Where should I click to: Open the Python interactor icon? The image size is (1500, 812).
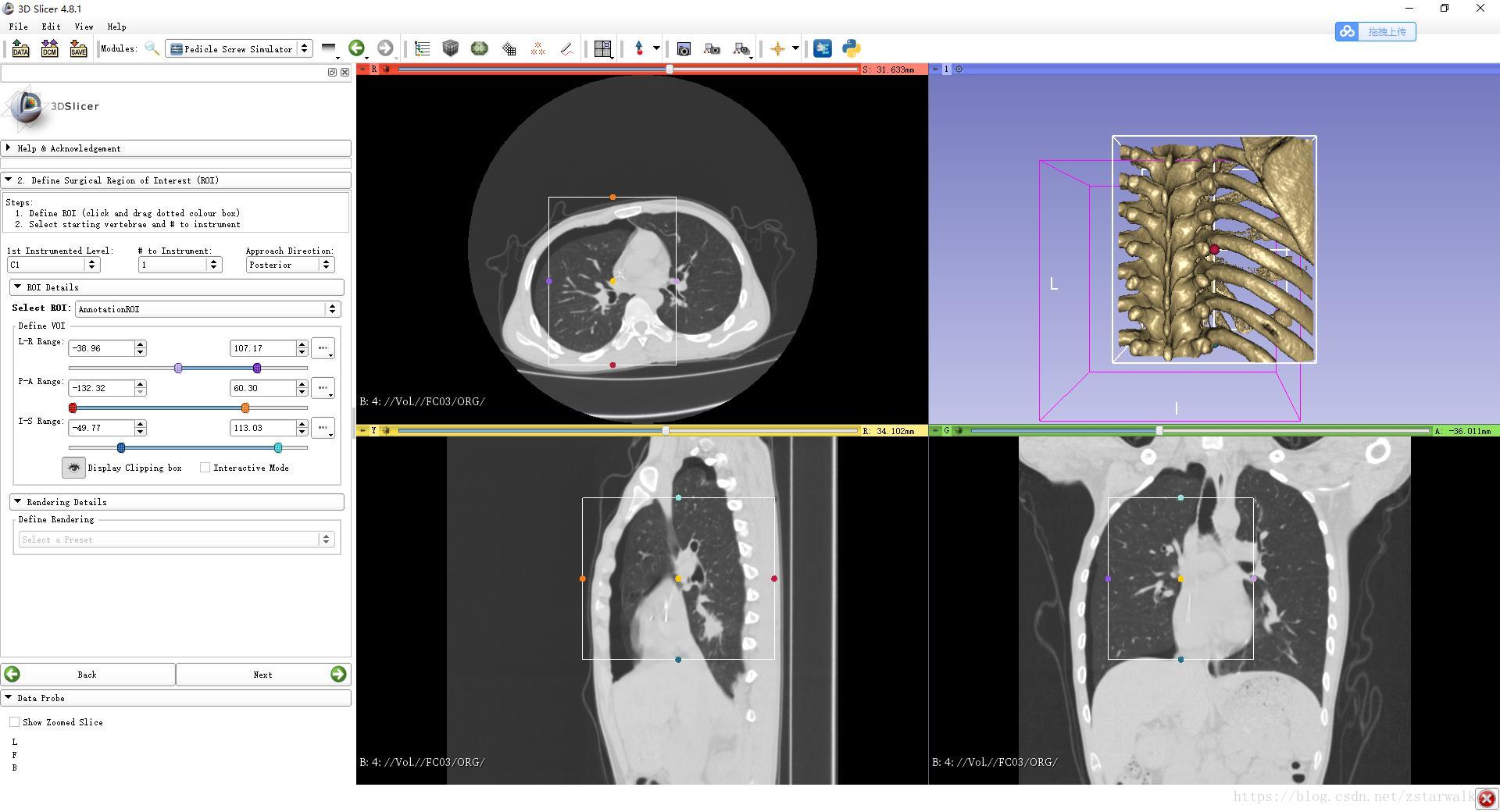click(852, 48)
